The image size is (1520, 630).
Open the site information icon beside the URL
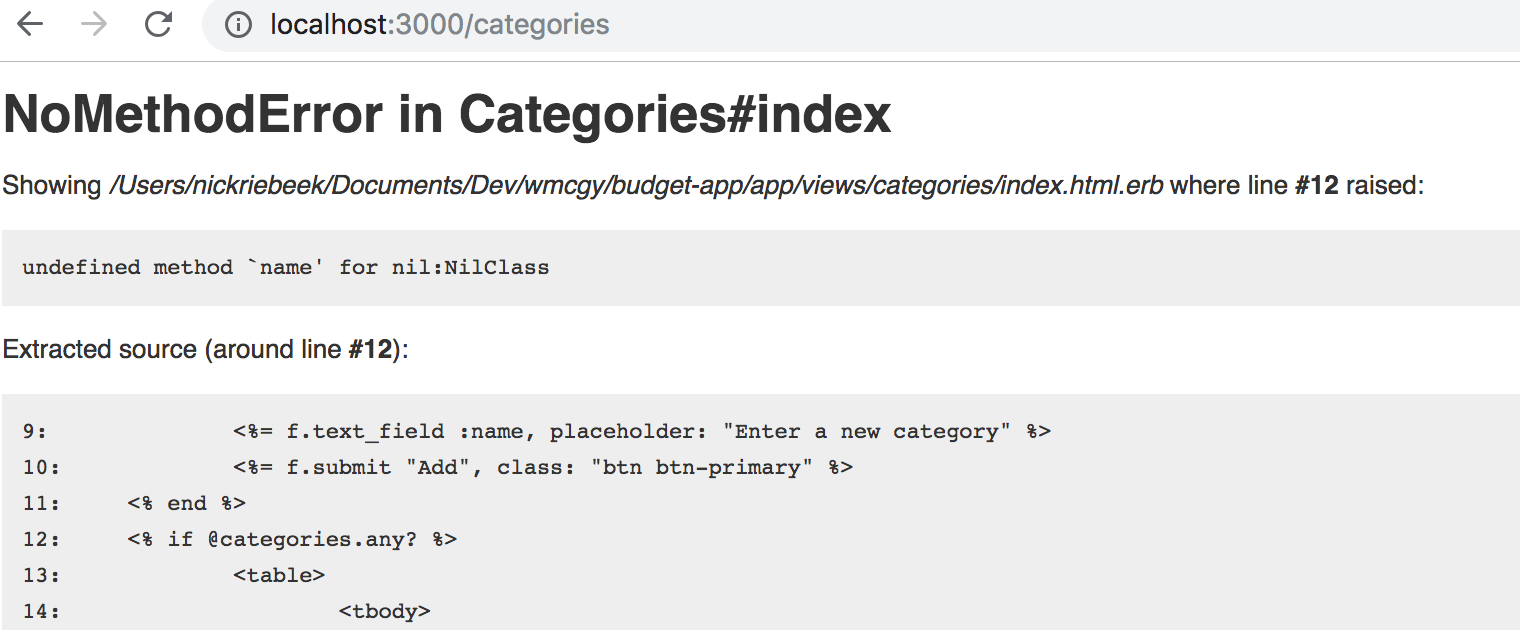(x=238, y=25)
